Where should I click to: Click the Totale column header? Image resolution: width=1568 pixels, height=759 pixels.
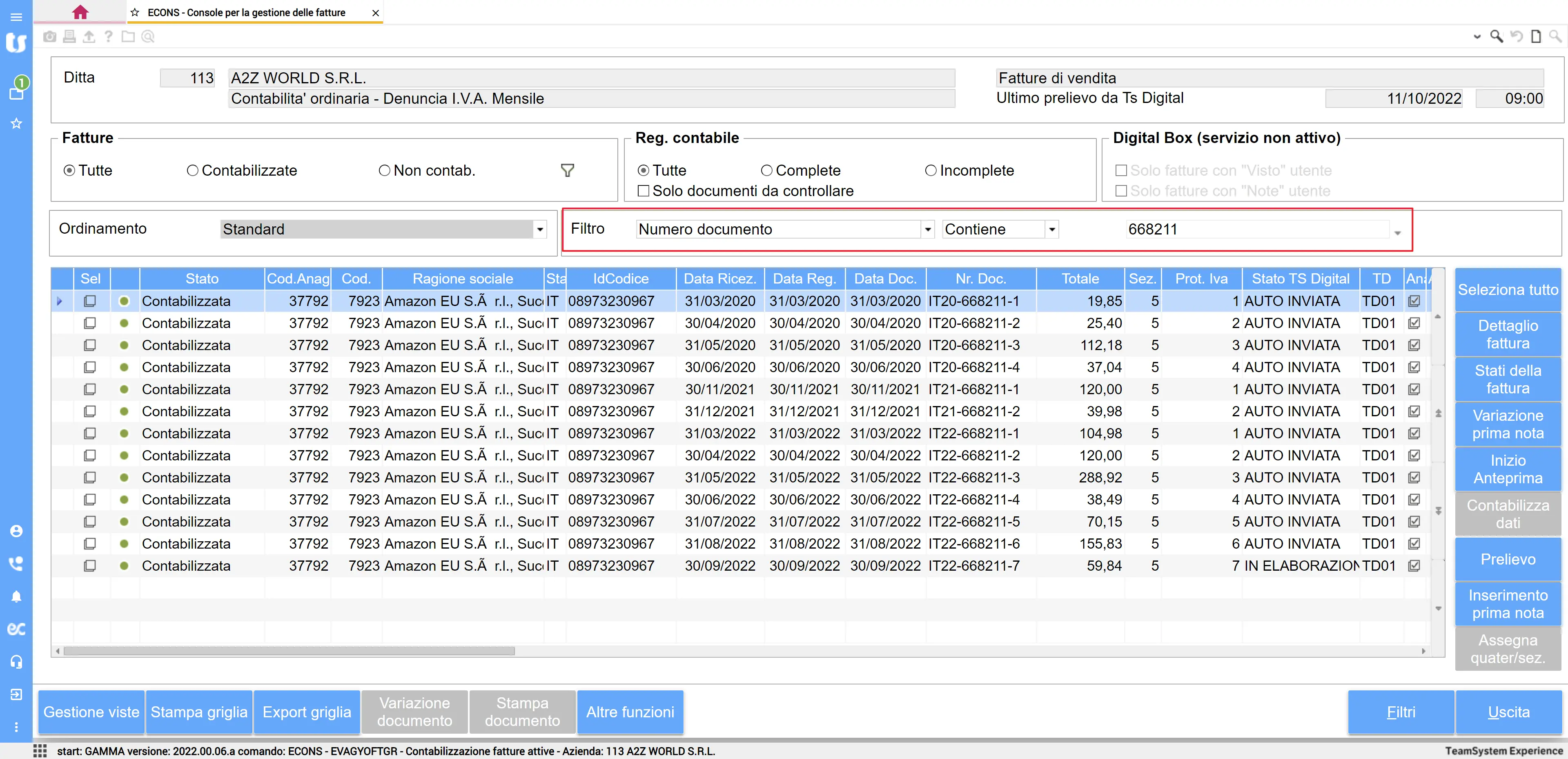coord(1080,279)
